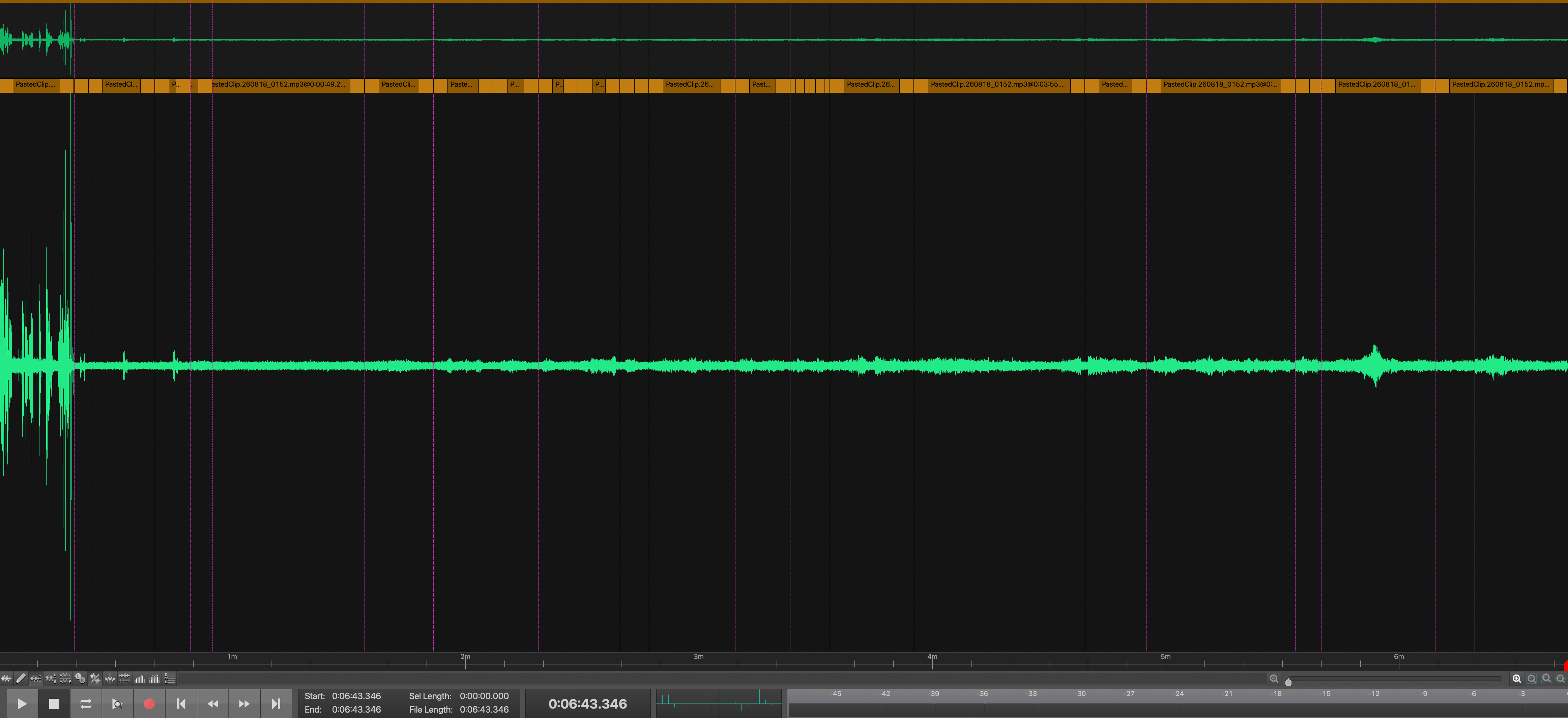Click the 5m mark on the time ruler
Image resolution: width=1568 pixels, height=718 pixels.
[1165, 657]
